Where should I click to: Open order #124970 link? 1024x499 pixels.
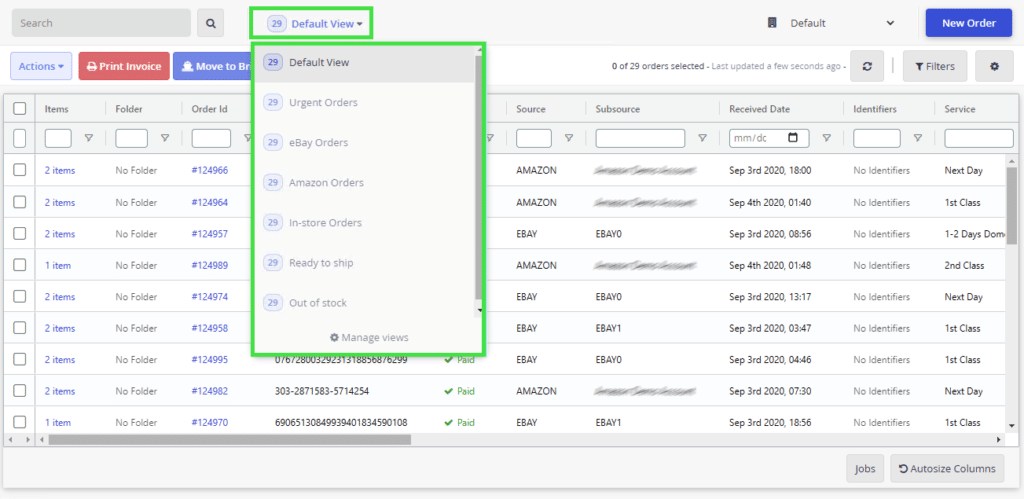210,423
